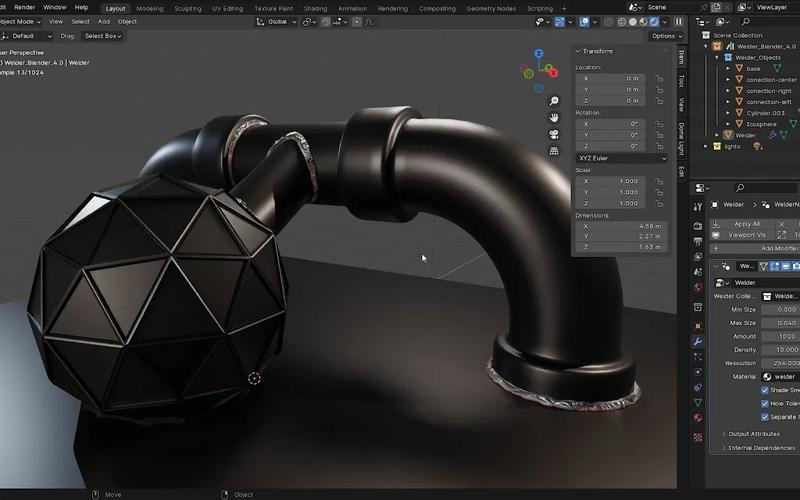Open the Object Data properties tab icon
Screen dimensions: 800x500
pos(697,403)
